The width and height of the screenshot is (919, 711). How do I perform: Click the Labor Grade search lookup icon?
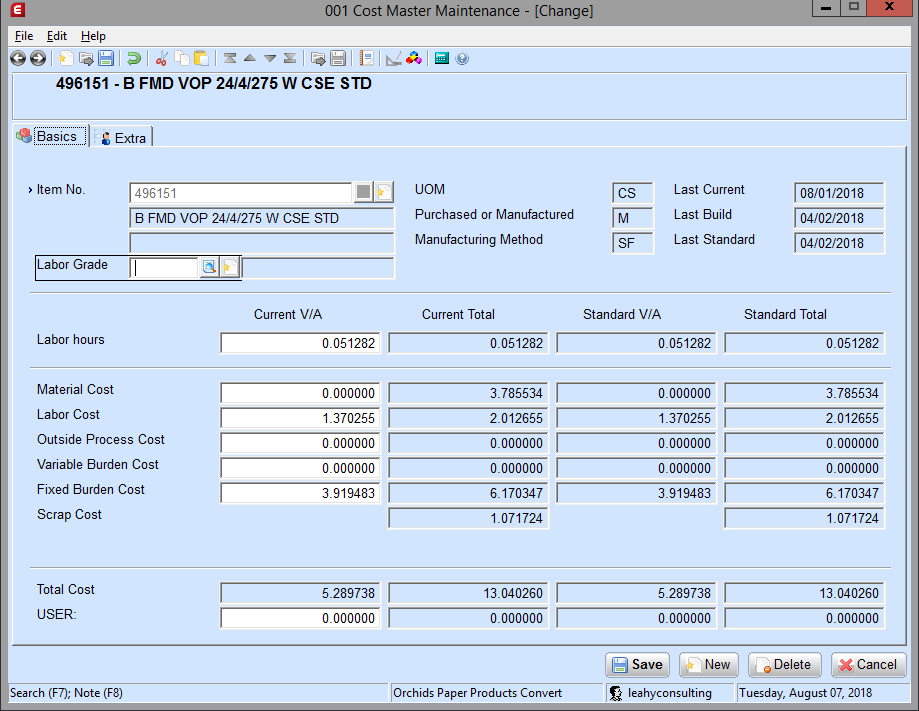(209, 267)
